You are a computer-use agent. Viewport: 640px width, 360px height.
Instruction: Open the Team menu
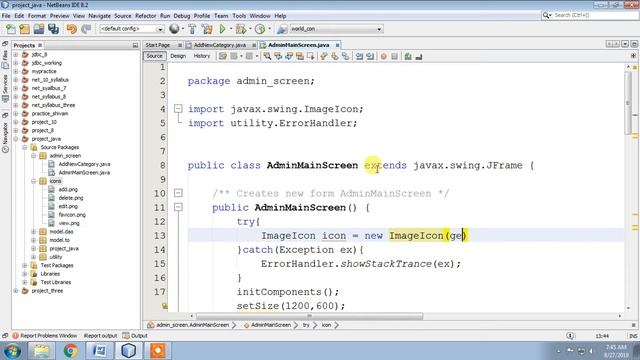click(221, 16)
